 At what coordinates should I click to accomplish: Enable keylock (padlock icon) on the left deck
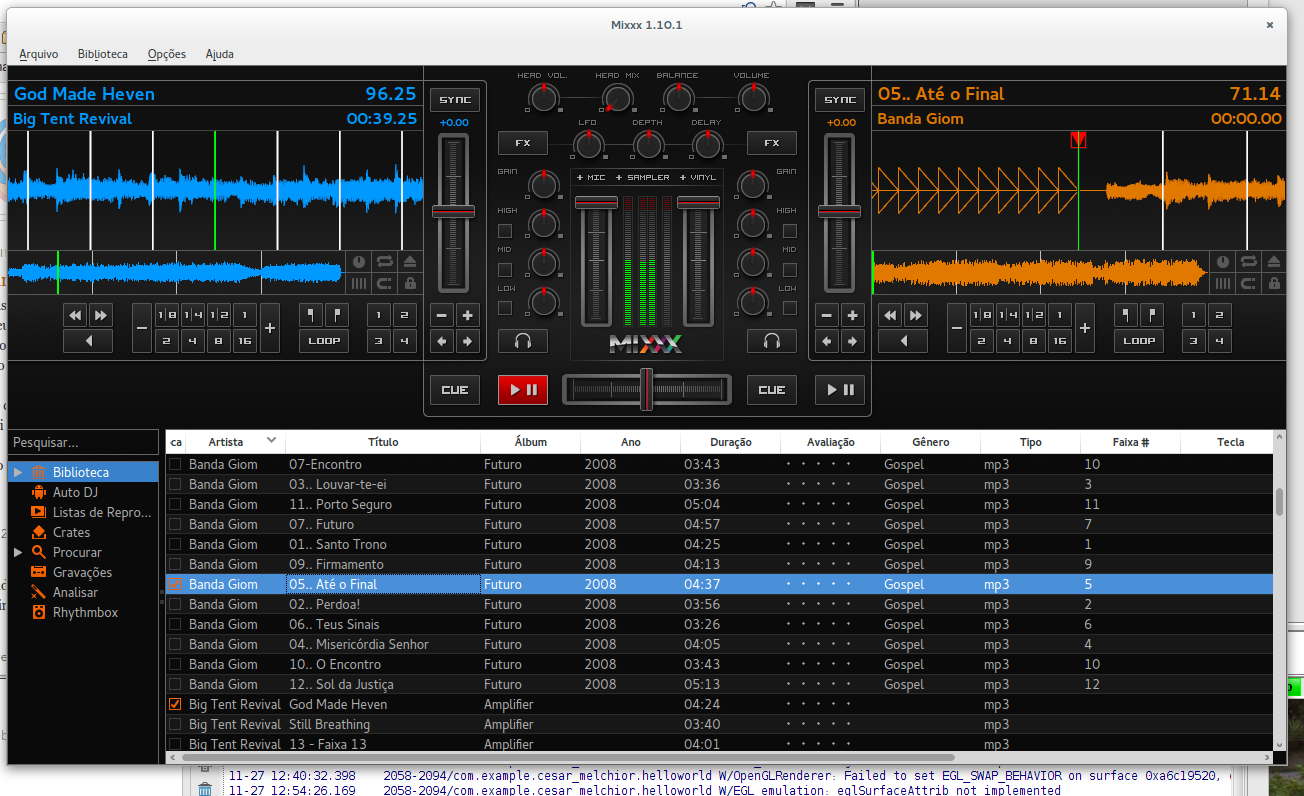tap(410, 283)
